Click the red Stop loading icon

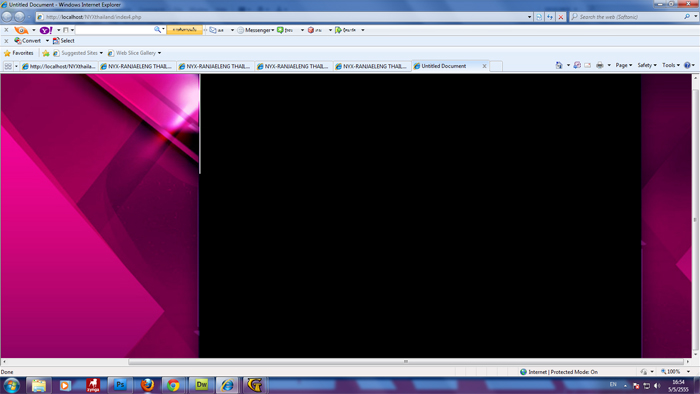pos(561,17)
